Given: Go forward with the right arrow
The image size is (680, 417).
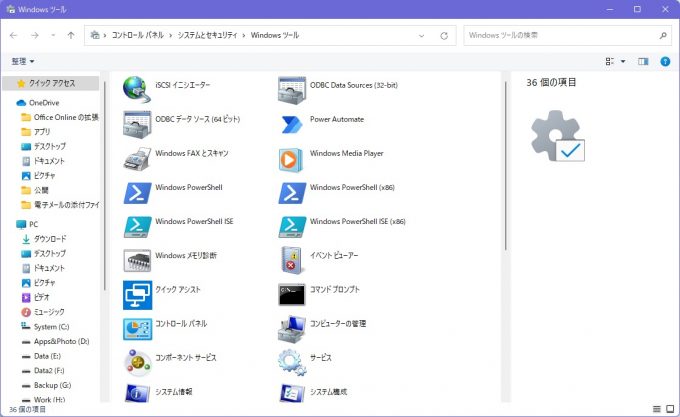Looking at the screenshot, I should (x=35, y=35).
